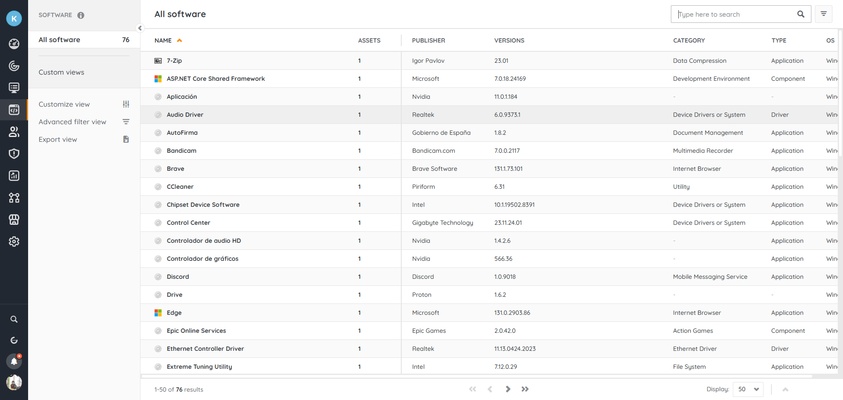
Task: Open the reports chart icon in sidebar
Action: (x=14, y=175)
